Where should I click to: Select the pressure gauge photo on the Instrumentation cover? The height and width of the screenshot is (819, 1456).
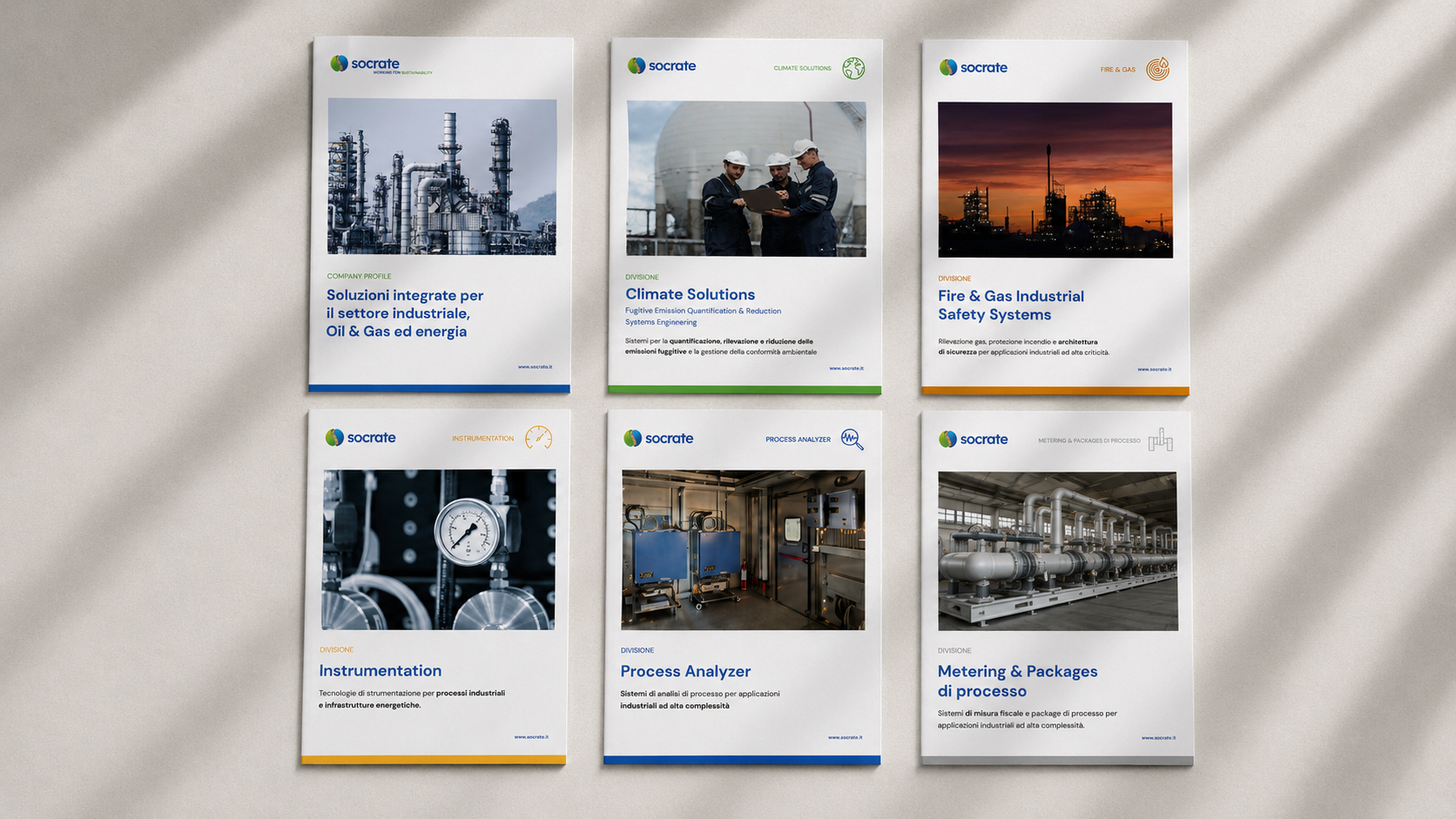point(439,549)
